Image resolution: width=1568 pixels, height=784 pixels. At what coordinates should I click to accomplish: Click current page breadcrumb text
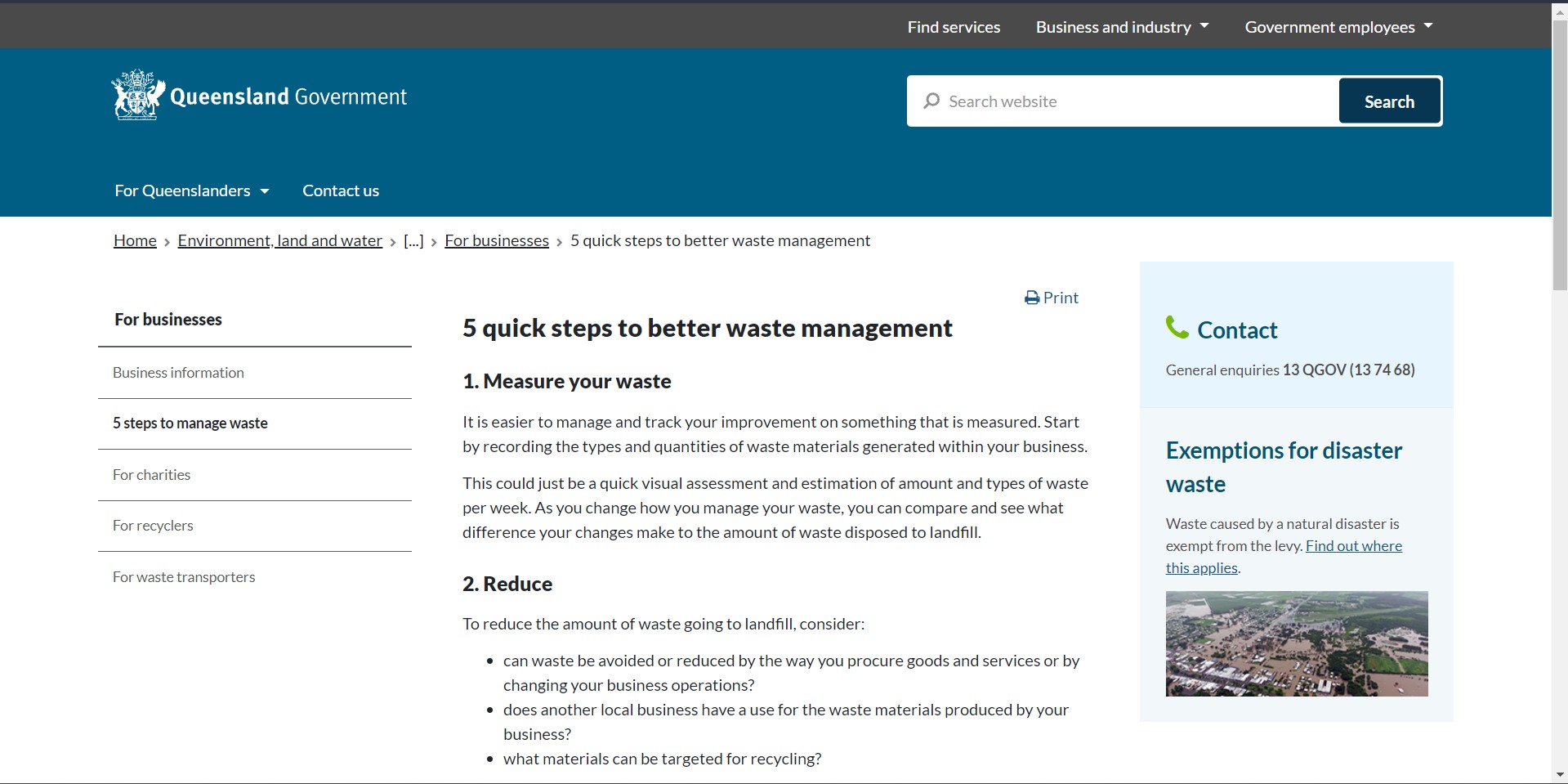click(x=720, y=240)
